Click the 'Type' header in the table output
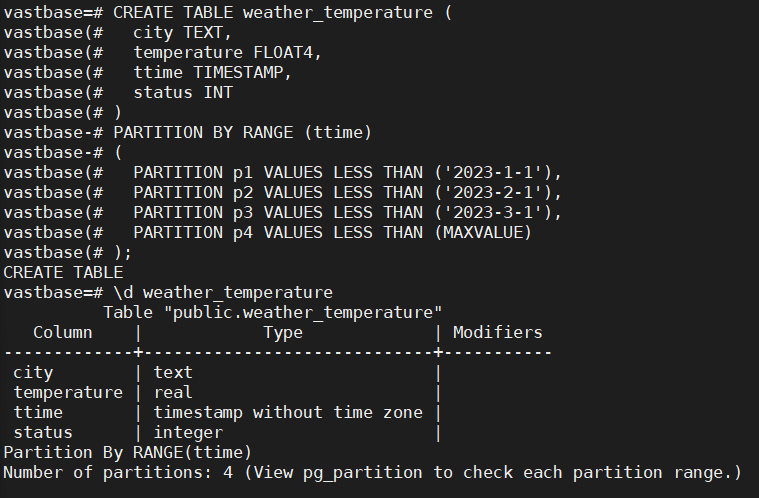This screenshot has width=759, height=498. pos(282,332)
